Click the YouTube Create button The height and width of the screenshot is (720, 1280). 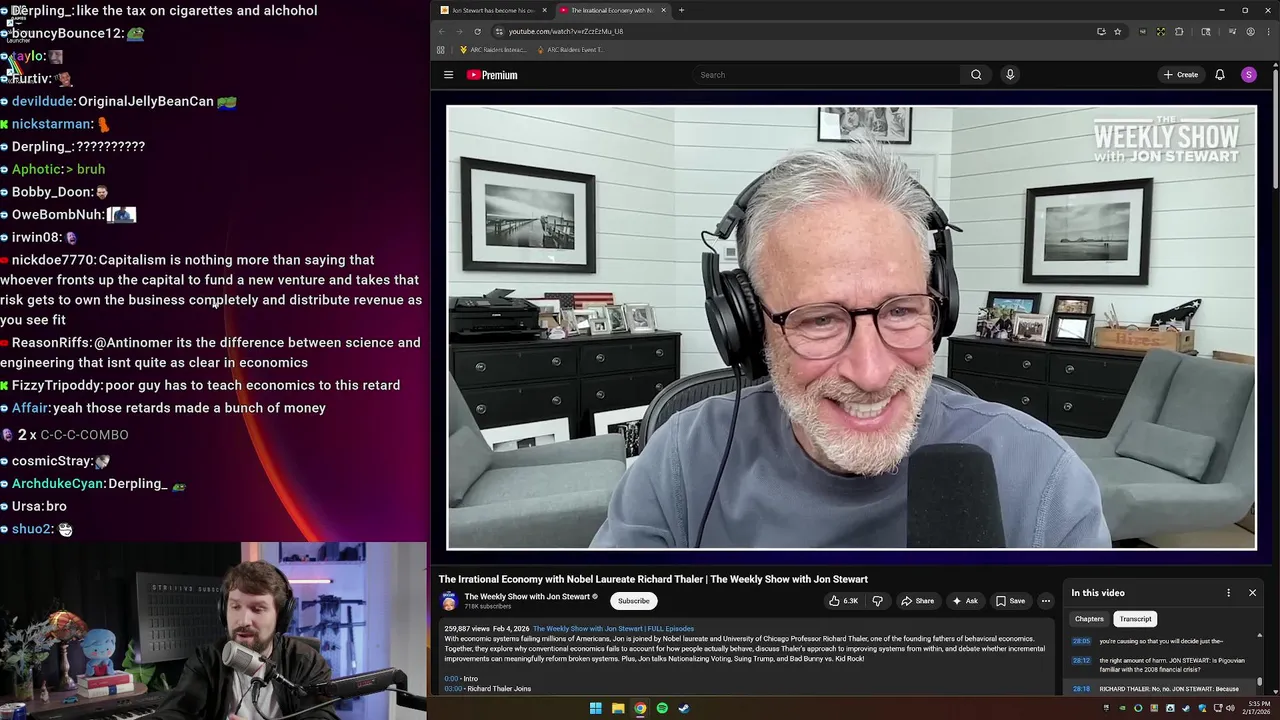[1181, 75]
